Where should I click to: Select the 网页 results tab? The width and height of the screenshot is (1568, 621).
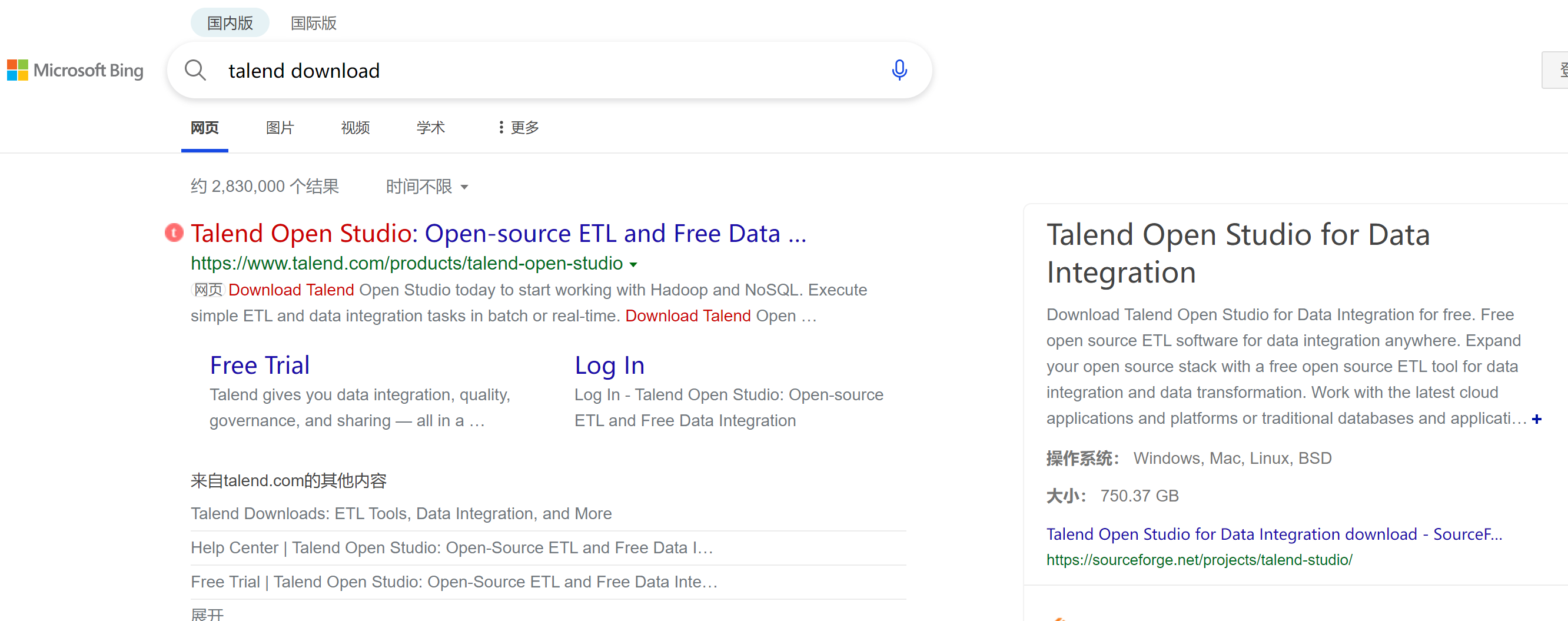coord(204,128)
